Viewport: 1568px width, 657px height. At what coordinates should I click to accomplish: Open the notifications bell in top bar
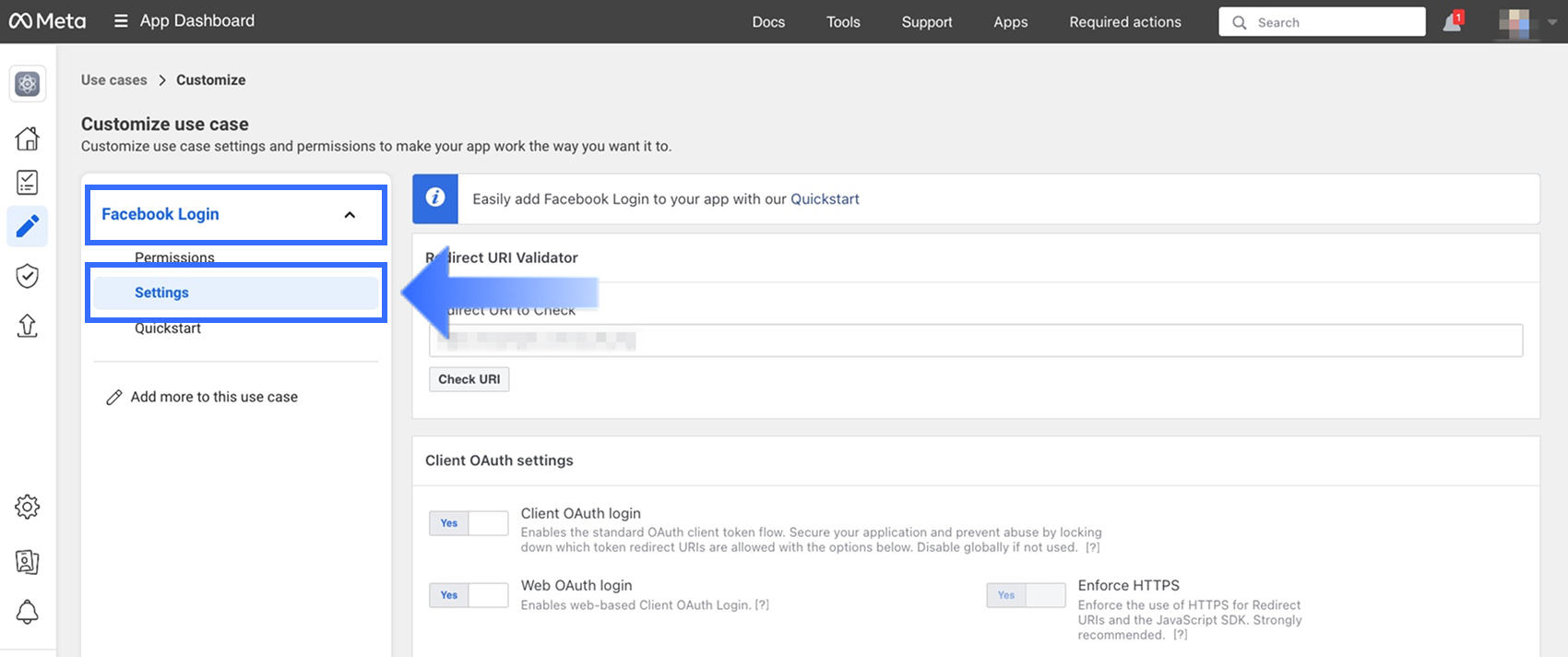[x=1452, y=22]
